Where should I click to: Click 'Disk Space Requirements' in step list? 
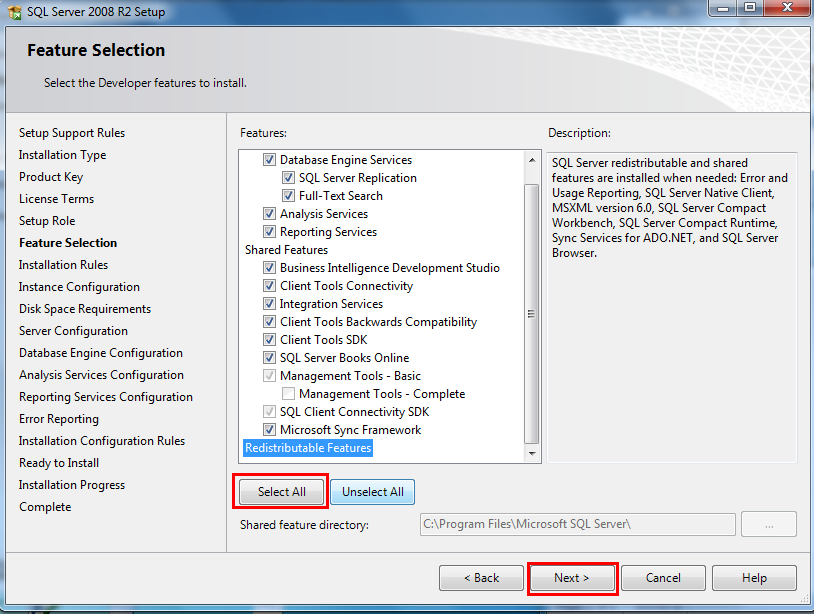(85, 309)
